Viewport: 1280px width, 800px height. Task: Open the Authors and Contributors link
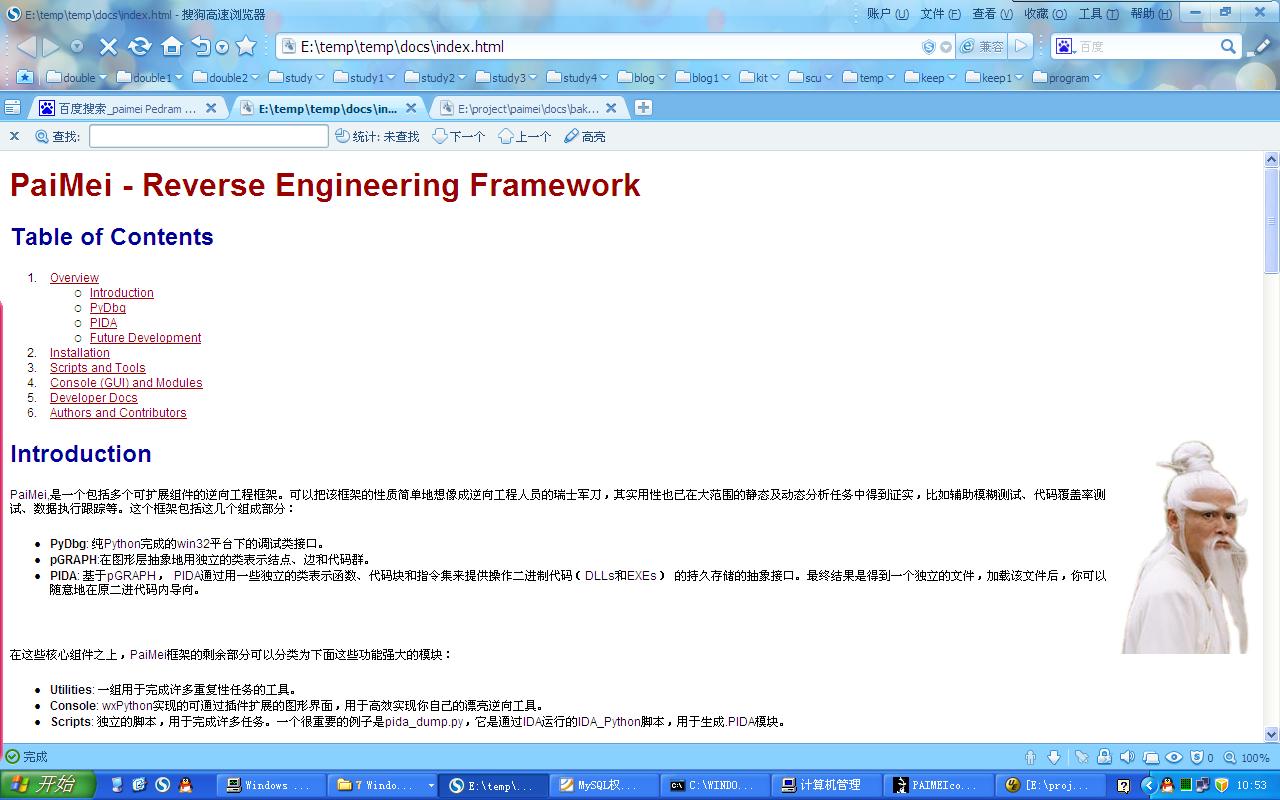pyautogui.click(x=118, y=413)
